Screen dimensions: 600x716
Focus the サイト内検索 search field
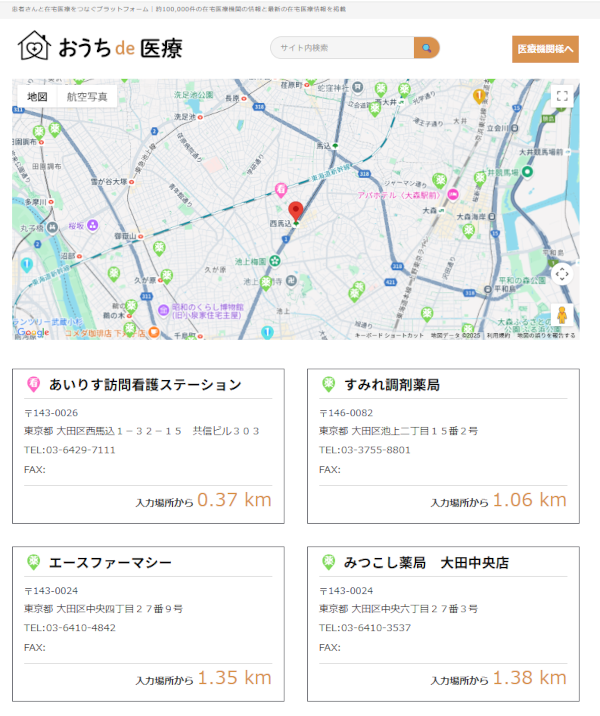pyautogui.click(x=342, y=48)
